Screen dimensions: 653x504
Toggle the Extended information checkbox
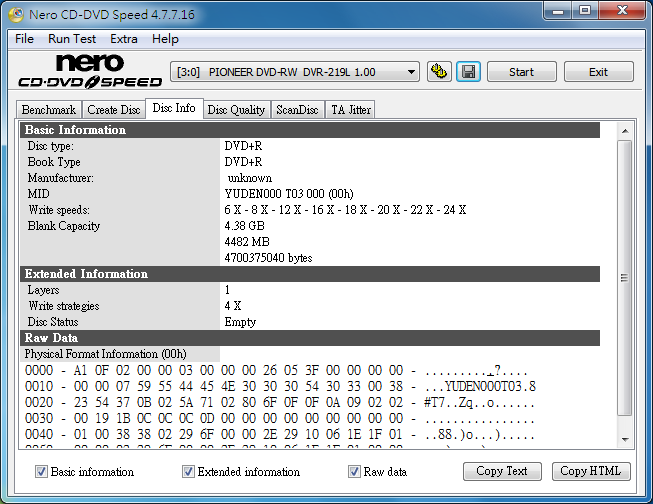(188, 472)
